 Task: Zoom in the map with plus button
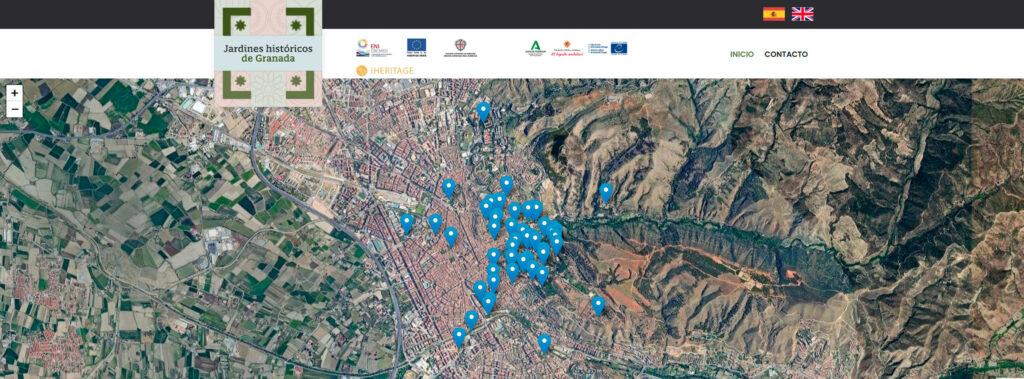click(x=14, y=93)
